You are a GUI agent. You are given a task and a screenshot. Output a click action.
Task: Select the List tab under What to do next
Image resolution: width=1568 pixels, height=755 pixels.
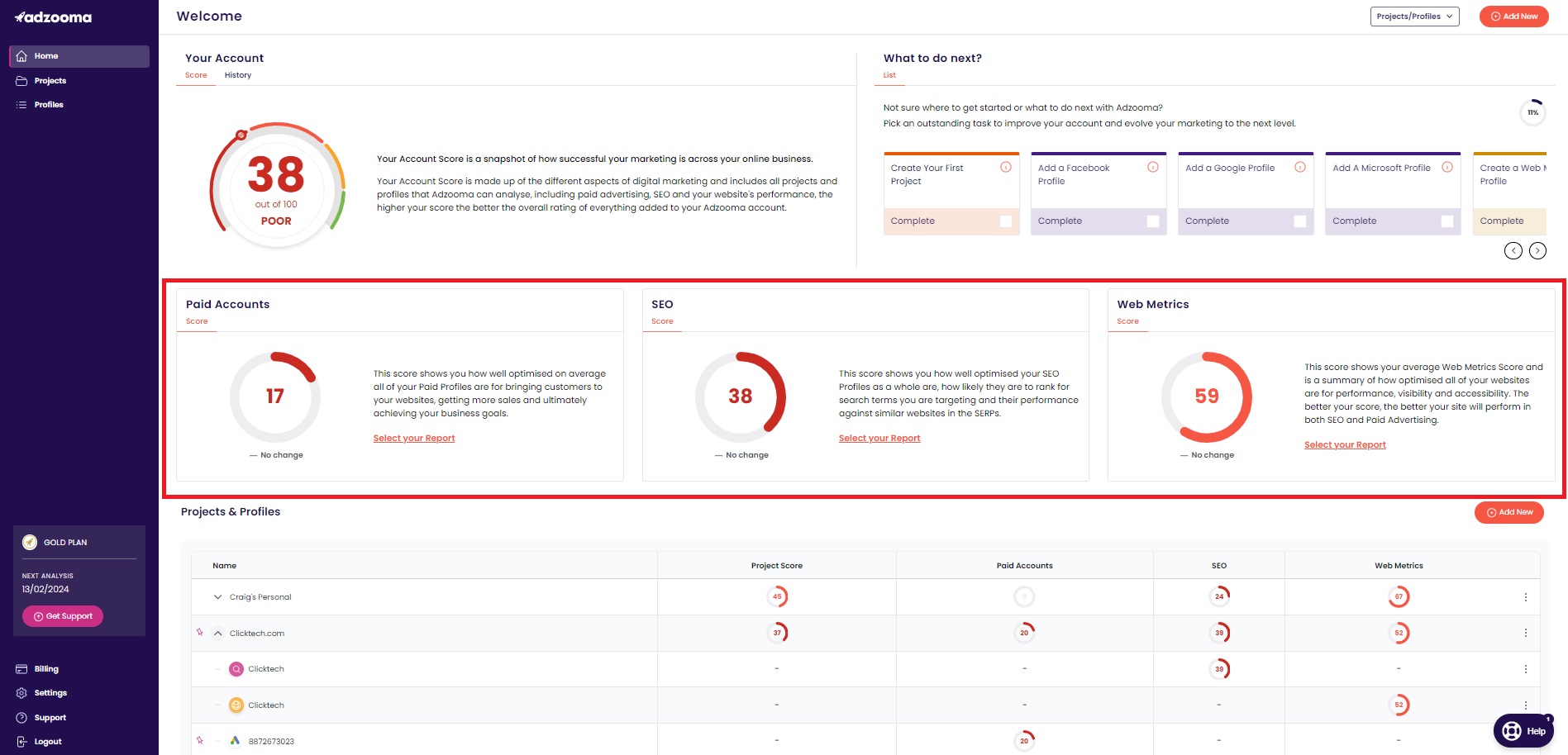coord(889,75)
